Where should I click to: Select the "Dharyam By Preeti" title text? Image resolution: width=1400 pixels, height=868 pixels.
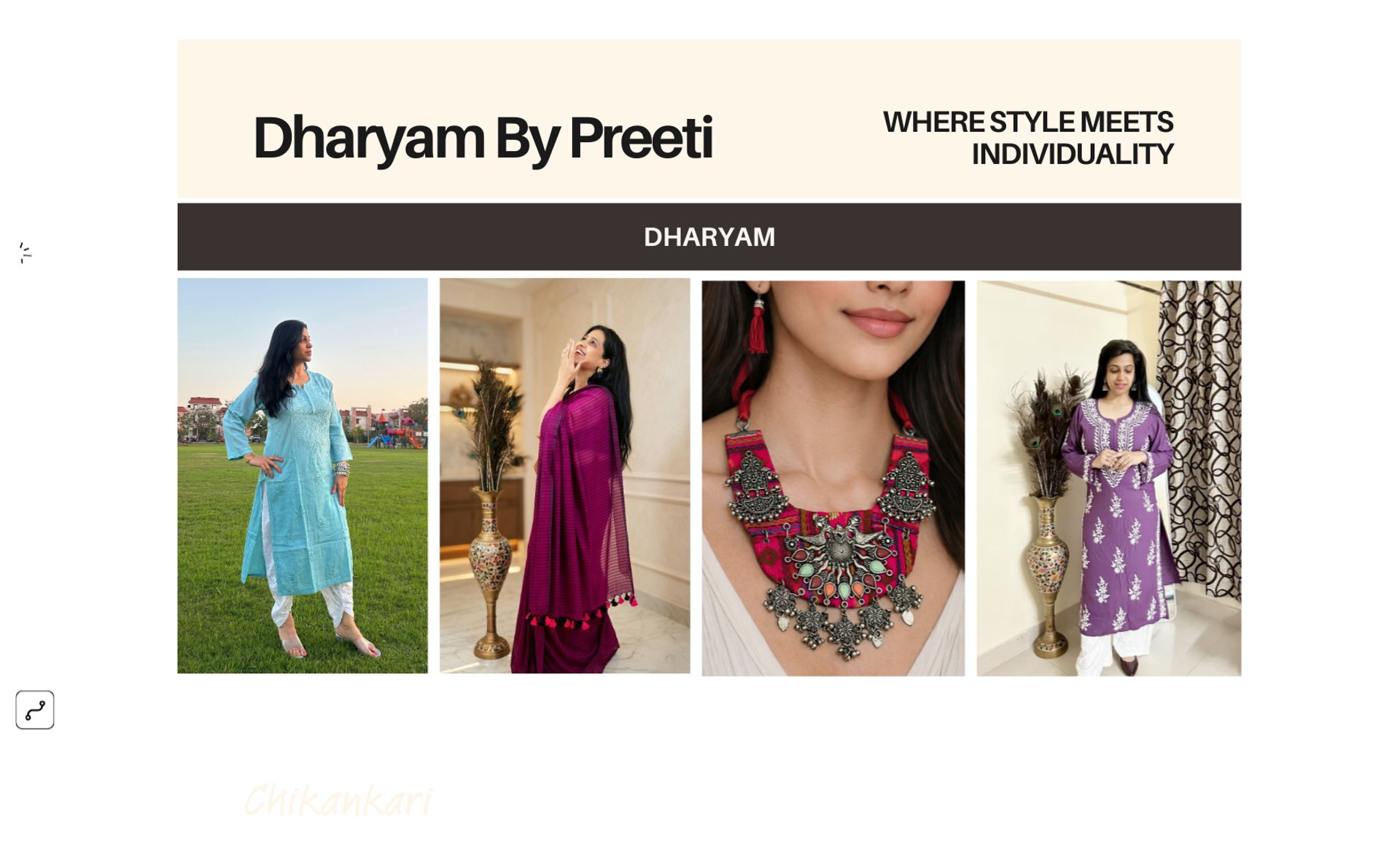click(483, 137)
